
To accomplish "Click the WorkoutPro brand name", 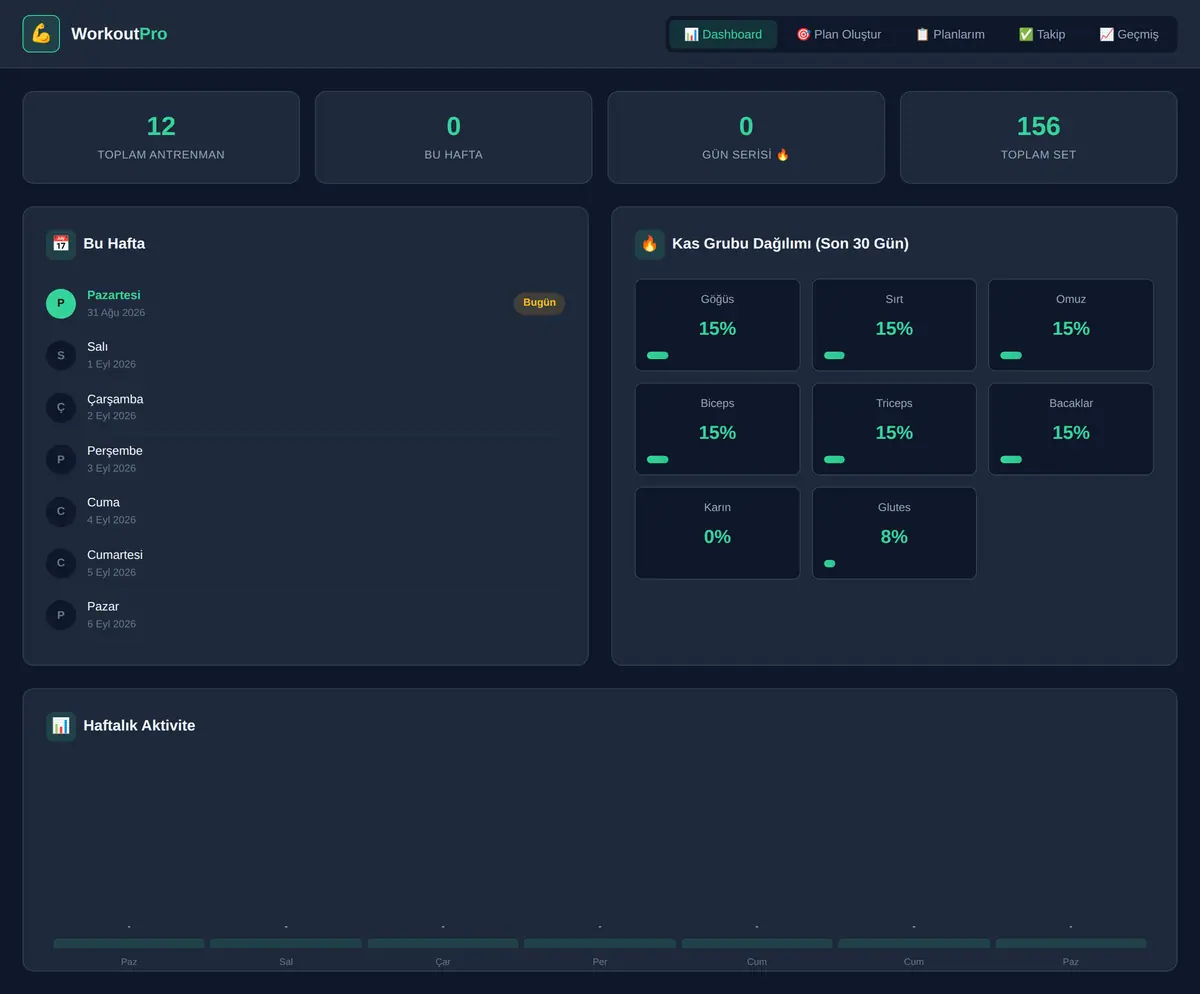I will [119, 34].
